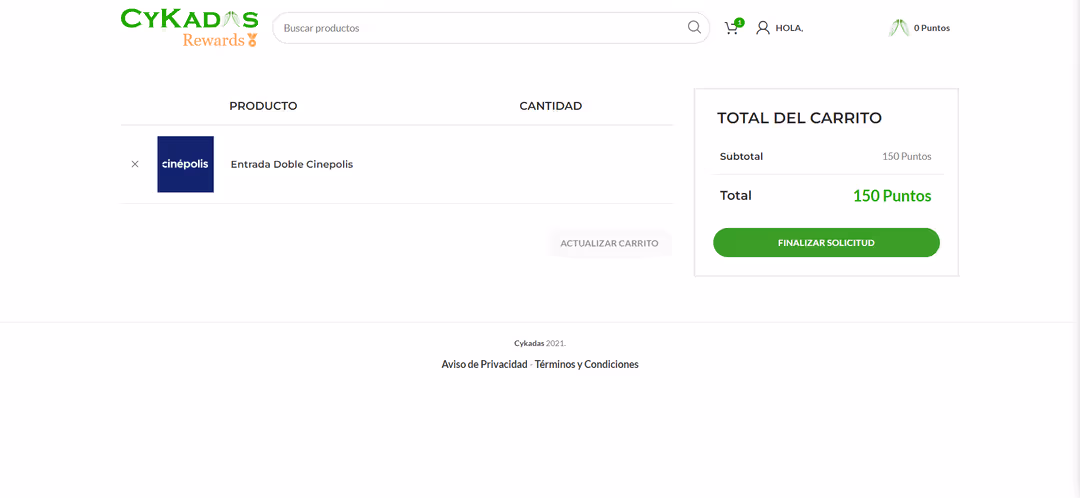Viewport: 1080px width, 498px height.
Task: Open the Términos y Condiciones link
Action: (x=586, y=364)
